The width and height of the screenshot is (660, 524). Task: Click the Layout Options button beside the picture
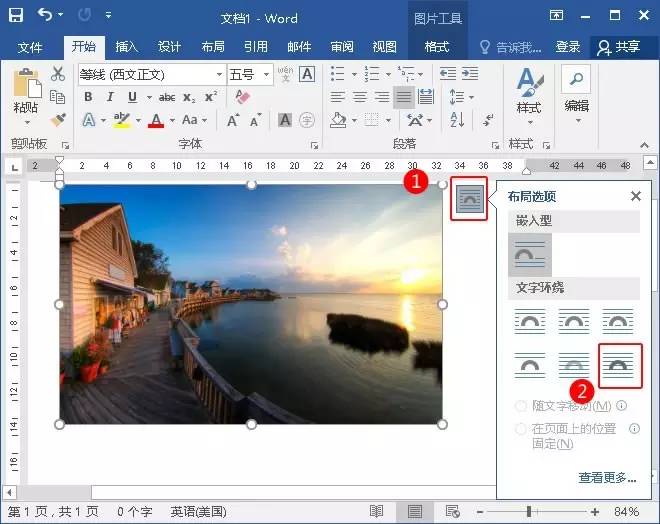[469, 199]
